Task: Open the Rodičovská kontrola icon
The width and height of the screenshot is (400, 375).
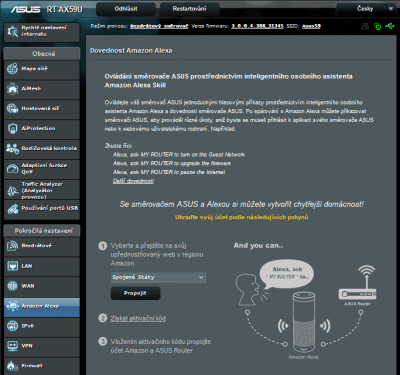Action: (12, 149)
